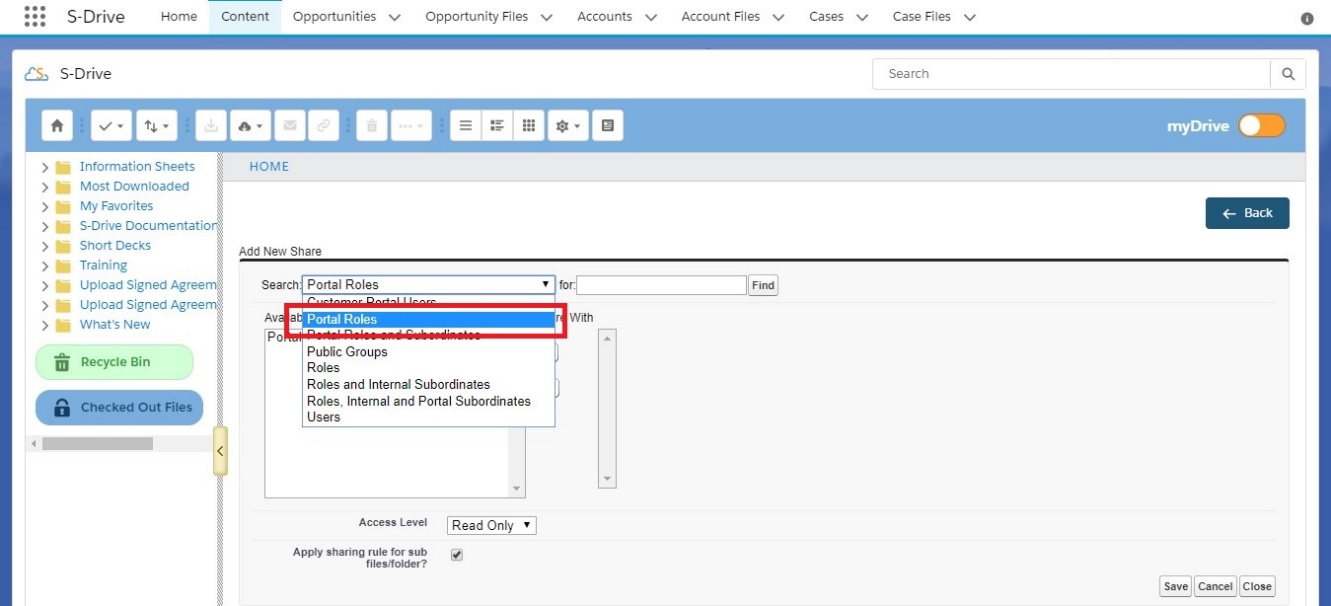Open the sort arrows dropdown in toolbar
This screenshot has height=606, width=1331.
(x=156, y=126)
